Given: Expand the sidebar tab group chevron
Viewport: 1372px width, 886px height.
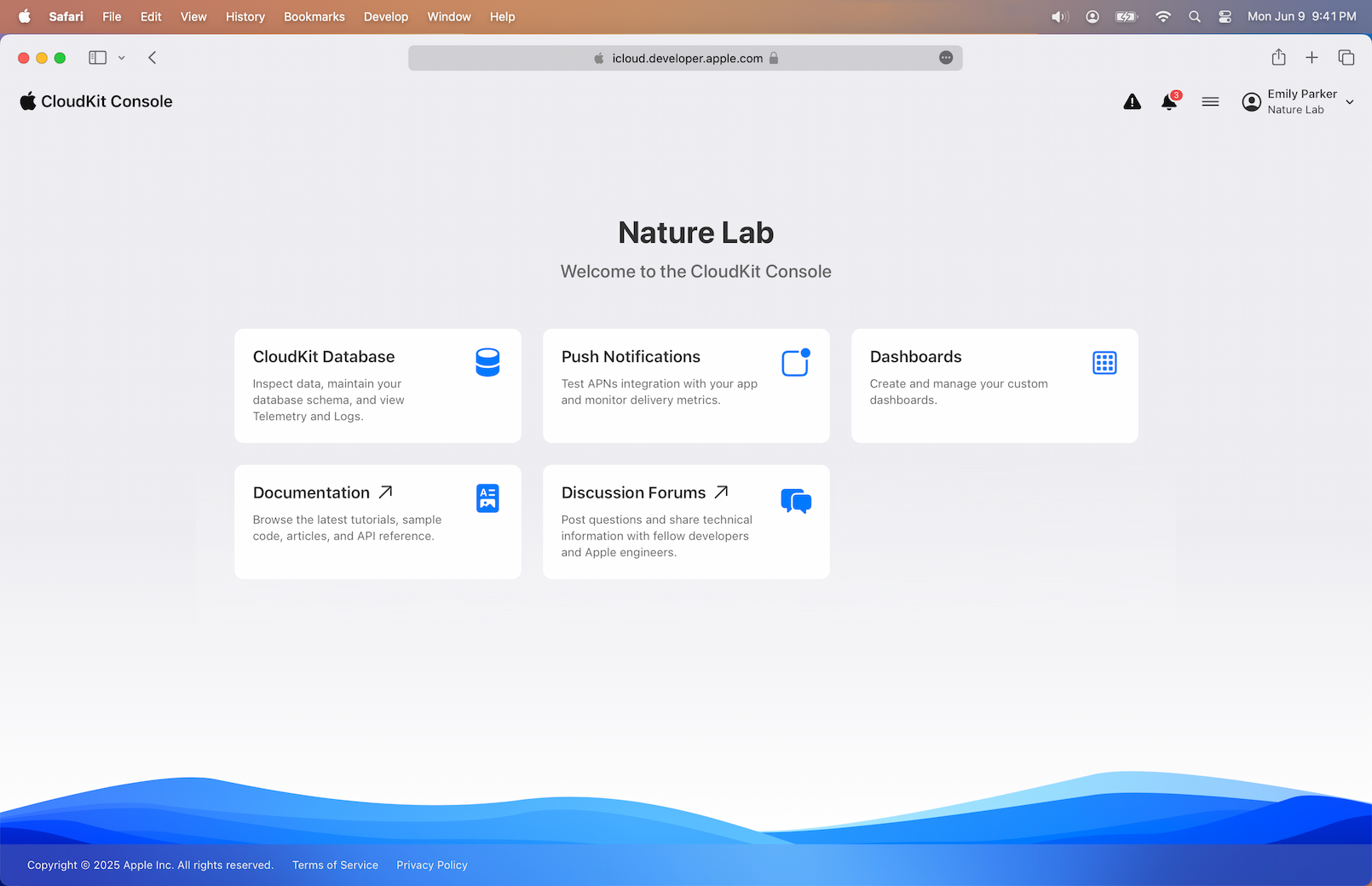Looking at the screenshot, I should click(122, 58).
